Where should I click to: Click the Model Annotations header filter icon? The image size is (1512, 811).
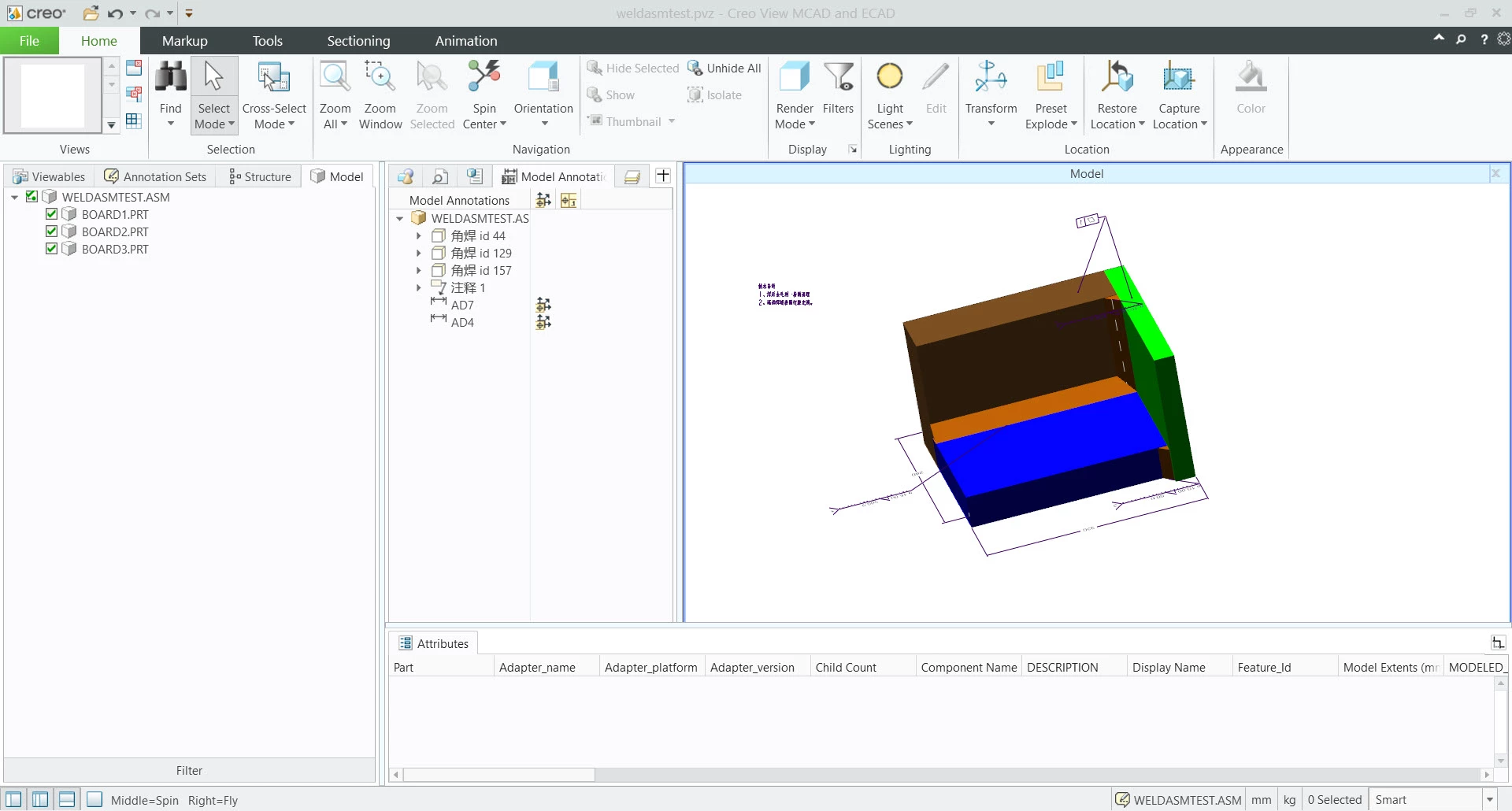pyautogui.click(x=543, y=201)
